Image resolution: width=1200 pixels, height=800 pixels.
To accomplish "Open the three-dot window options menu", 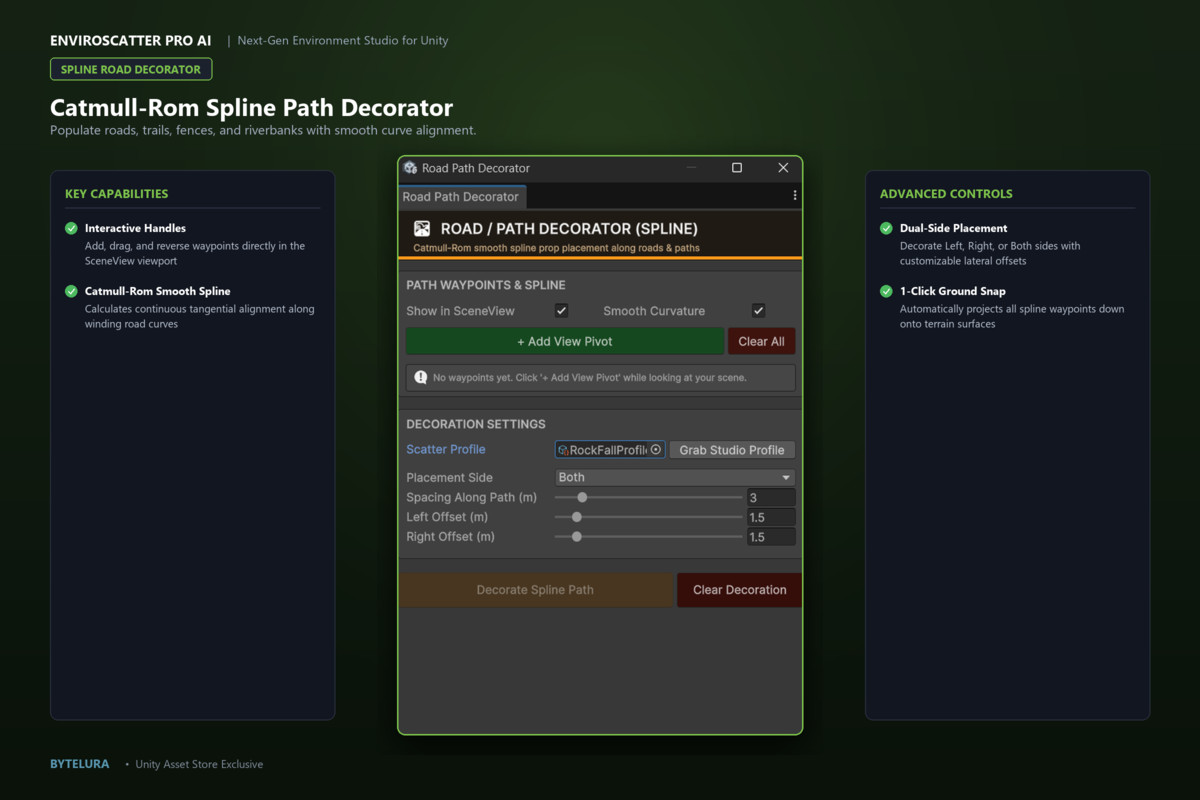I will tap(795, 196).
